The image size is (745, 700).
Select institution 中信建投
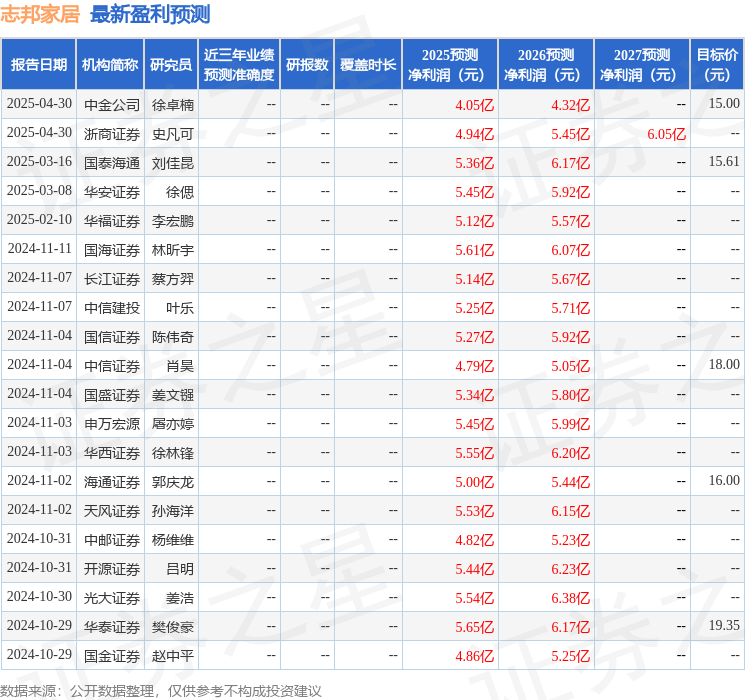point(112,308)
